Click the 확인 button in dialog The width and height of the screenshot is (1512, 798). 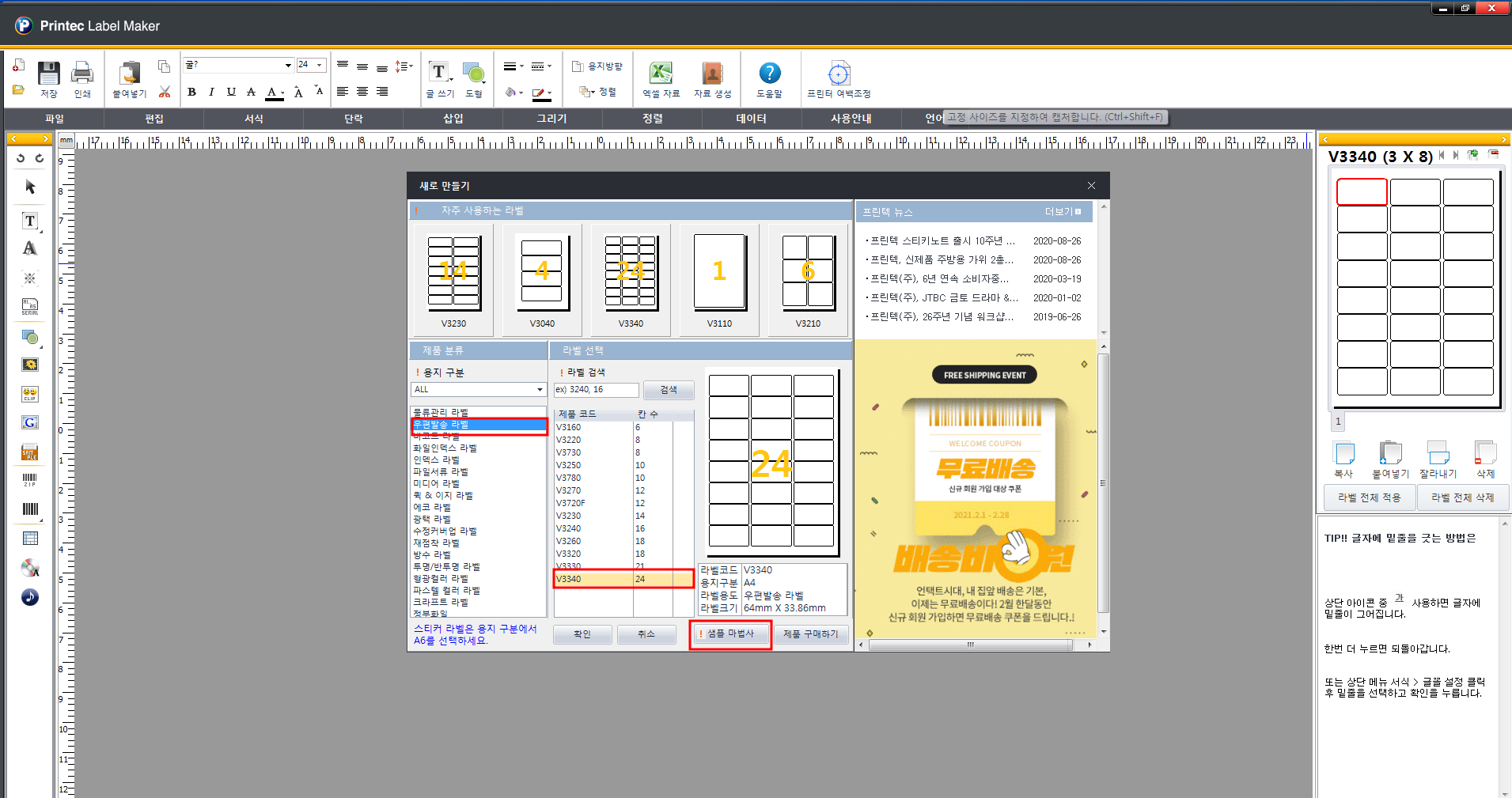(x=582, y=634)
